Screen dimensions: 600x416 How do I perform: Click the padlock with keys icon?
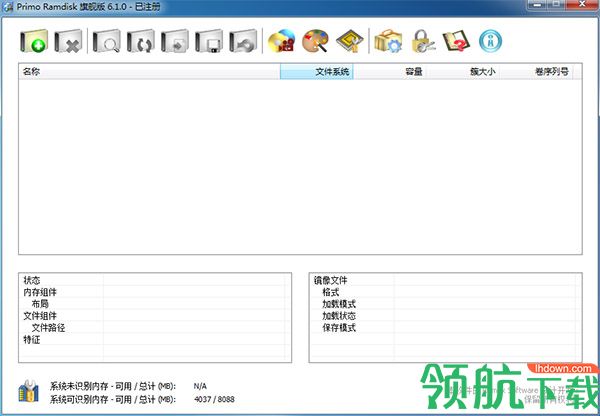click(x=422, y=41)
